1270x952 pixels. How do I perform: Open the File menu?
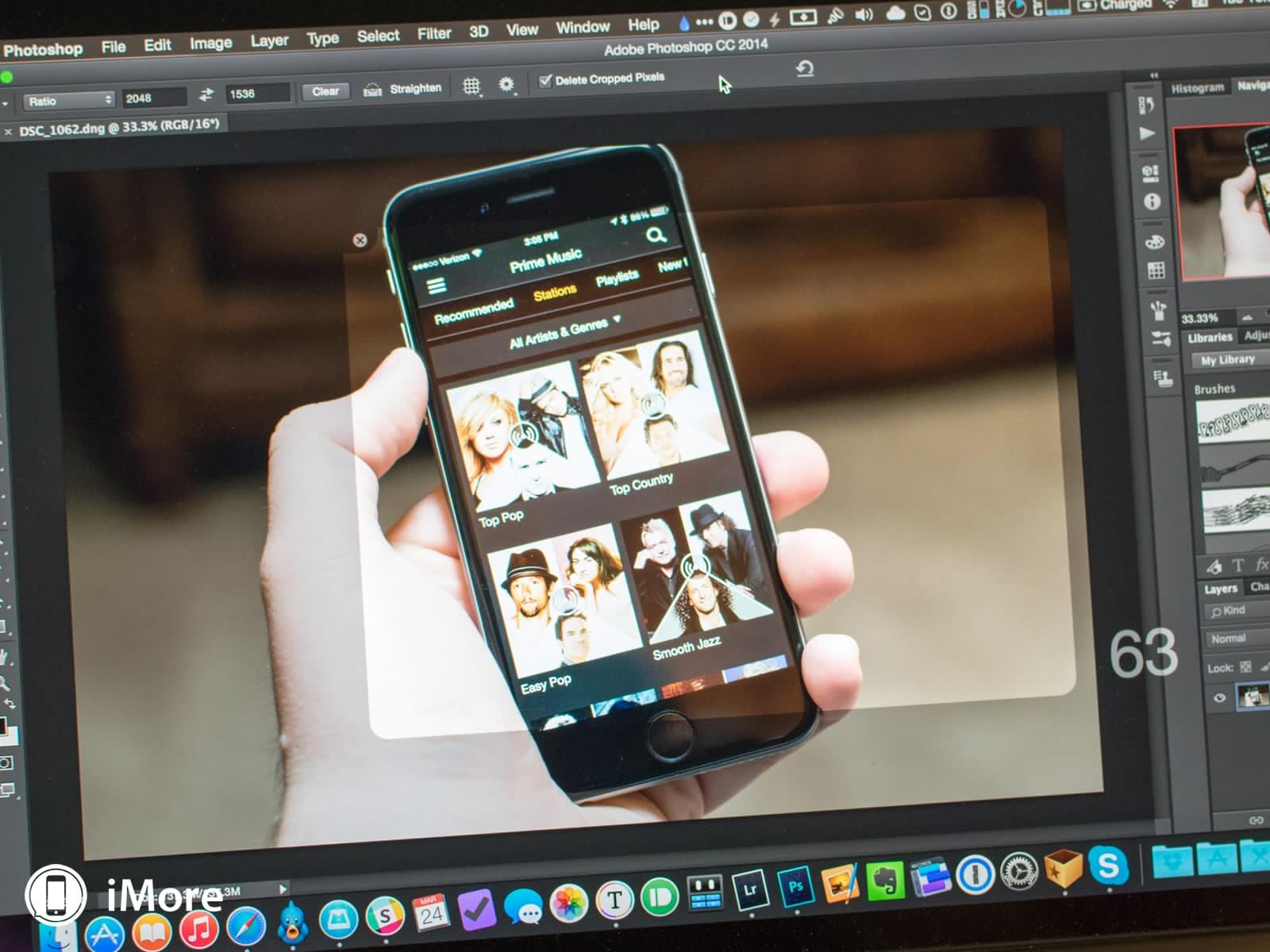pos(114,47)
